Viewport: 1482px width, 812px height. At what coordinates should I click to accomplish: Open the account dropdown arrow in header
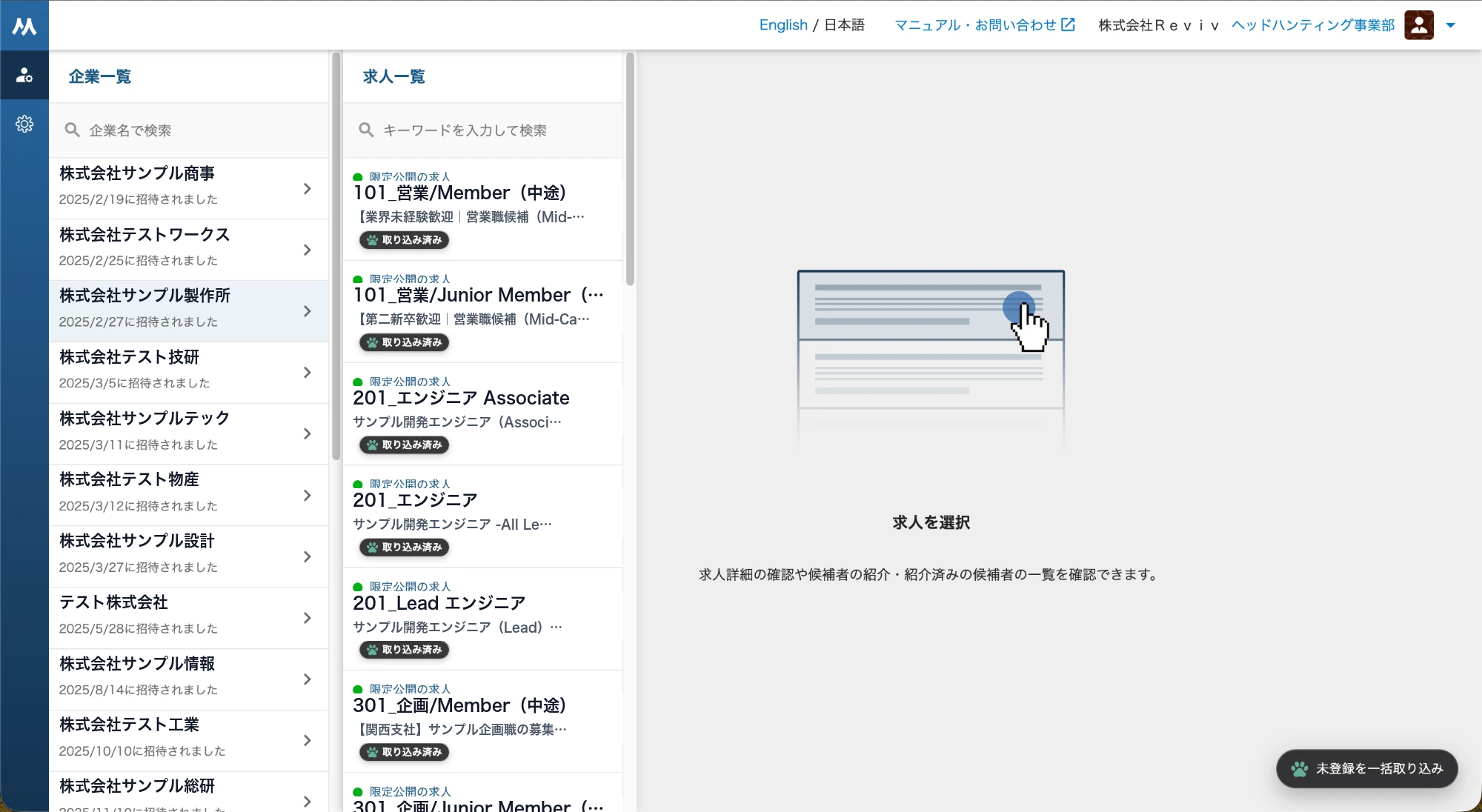coord(1450,25)
